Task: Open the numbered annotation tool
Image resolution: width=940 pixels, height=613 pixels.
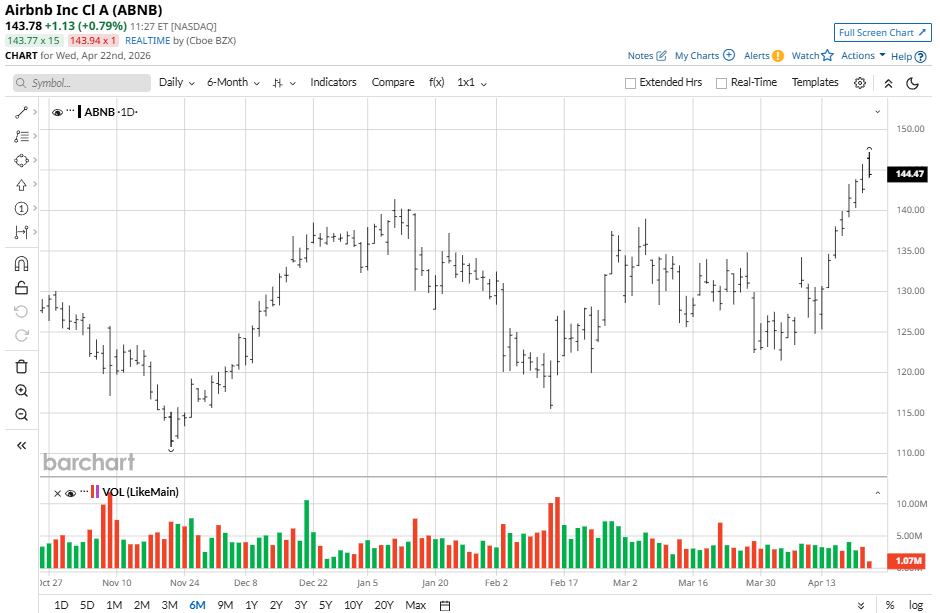Action: coord(21,209)
